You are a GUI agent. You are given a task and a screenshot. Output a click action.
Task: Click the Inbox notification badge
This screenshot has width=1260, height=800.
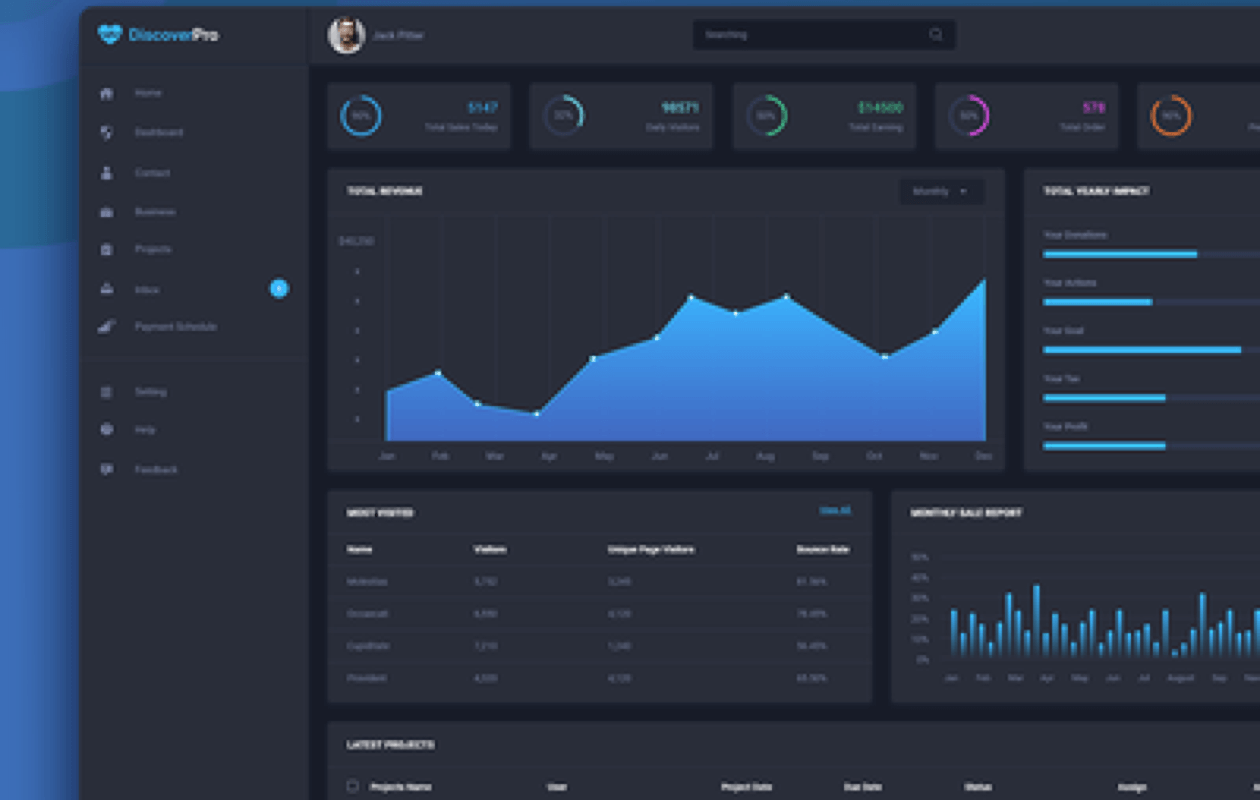[x=279, y=289]
